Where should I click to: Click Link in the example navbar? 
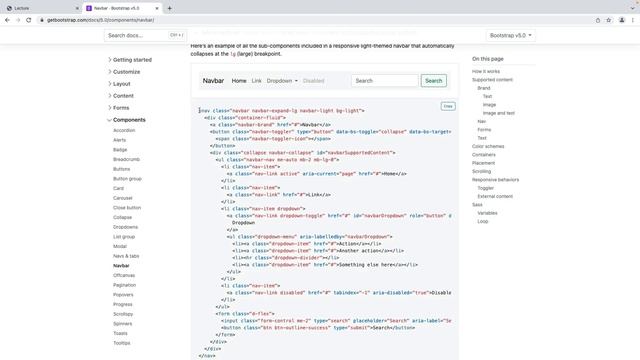(x=256, y=81)
